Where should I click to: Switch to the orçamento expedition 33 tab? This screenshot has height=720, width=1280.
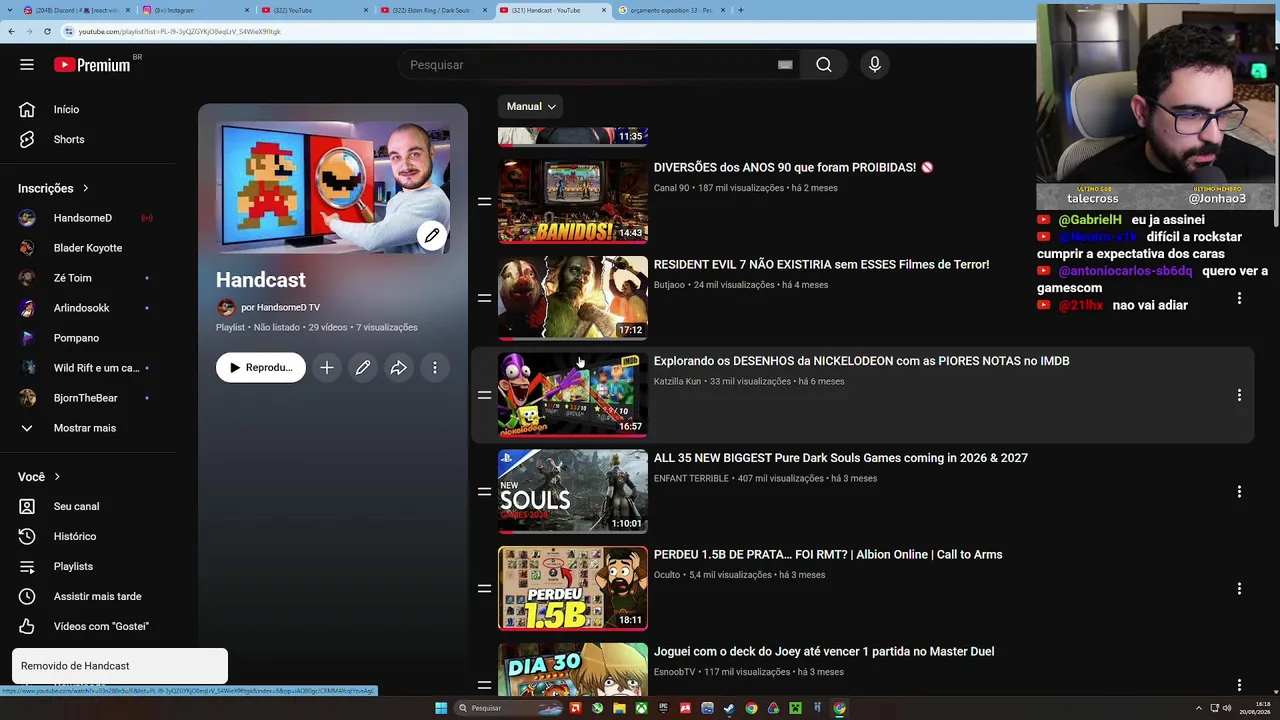(x=670, y=10)
